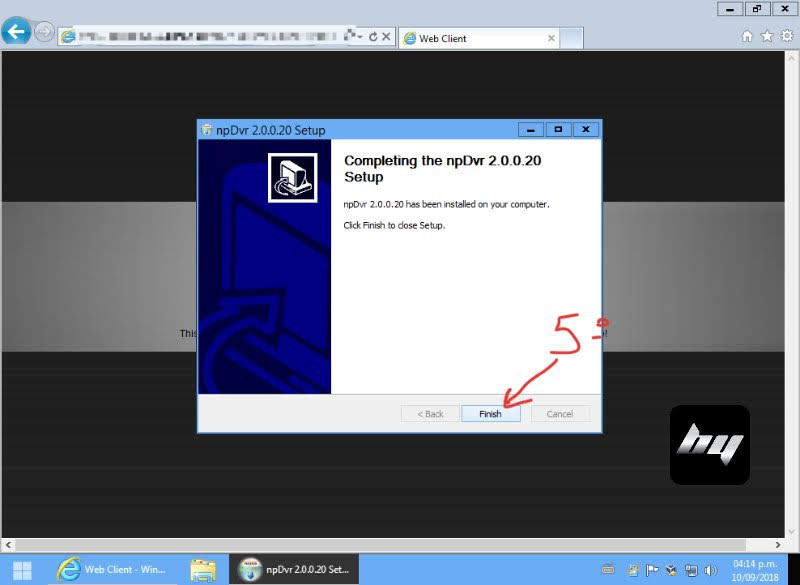Image resolution: width=800 pixels, height=585 pixels.
Task: Open the Internet Explorer home page icon
Action: tap(747, 36)
